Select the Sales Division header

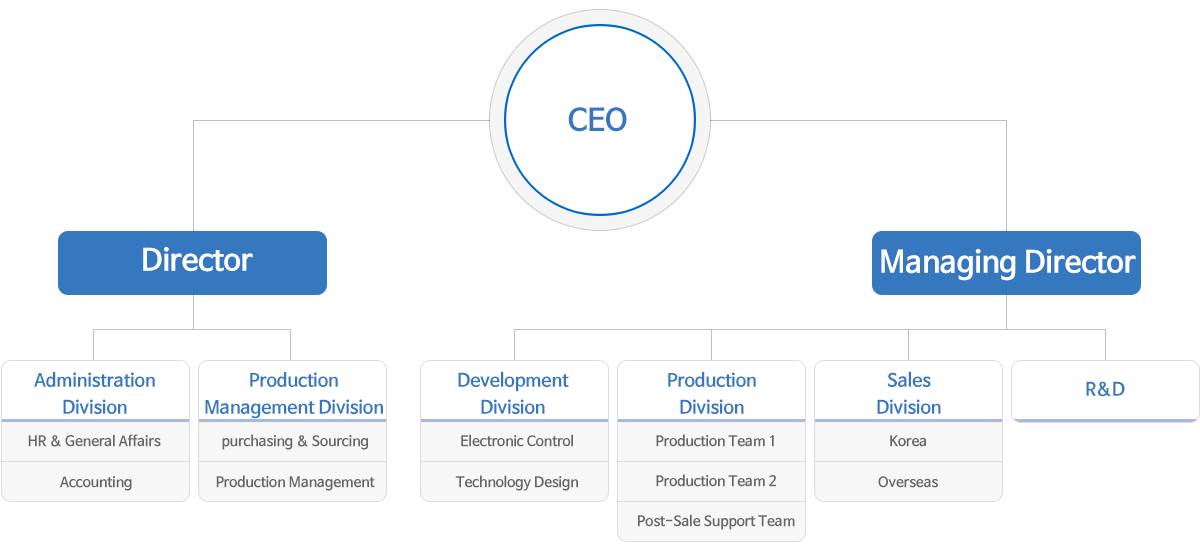pos(908,392)
